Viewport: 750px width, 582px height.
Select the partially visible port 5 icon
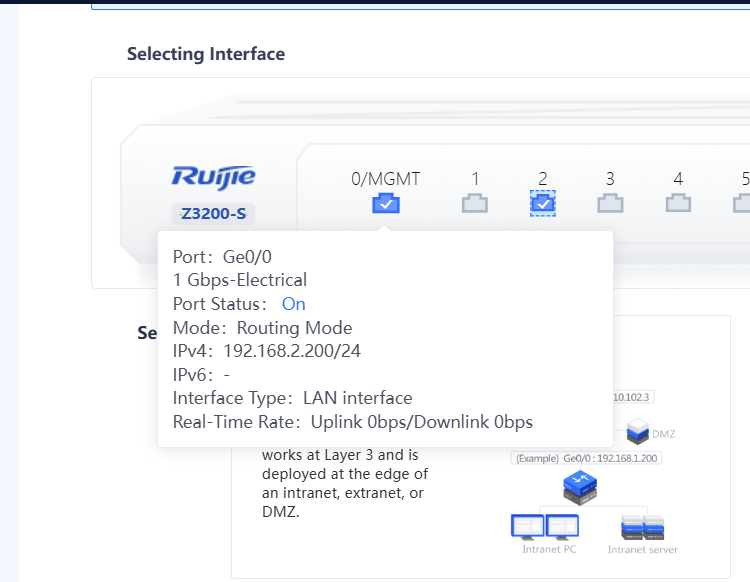pyautogui.click(x=742, y=204)
